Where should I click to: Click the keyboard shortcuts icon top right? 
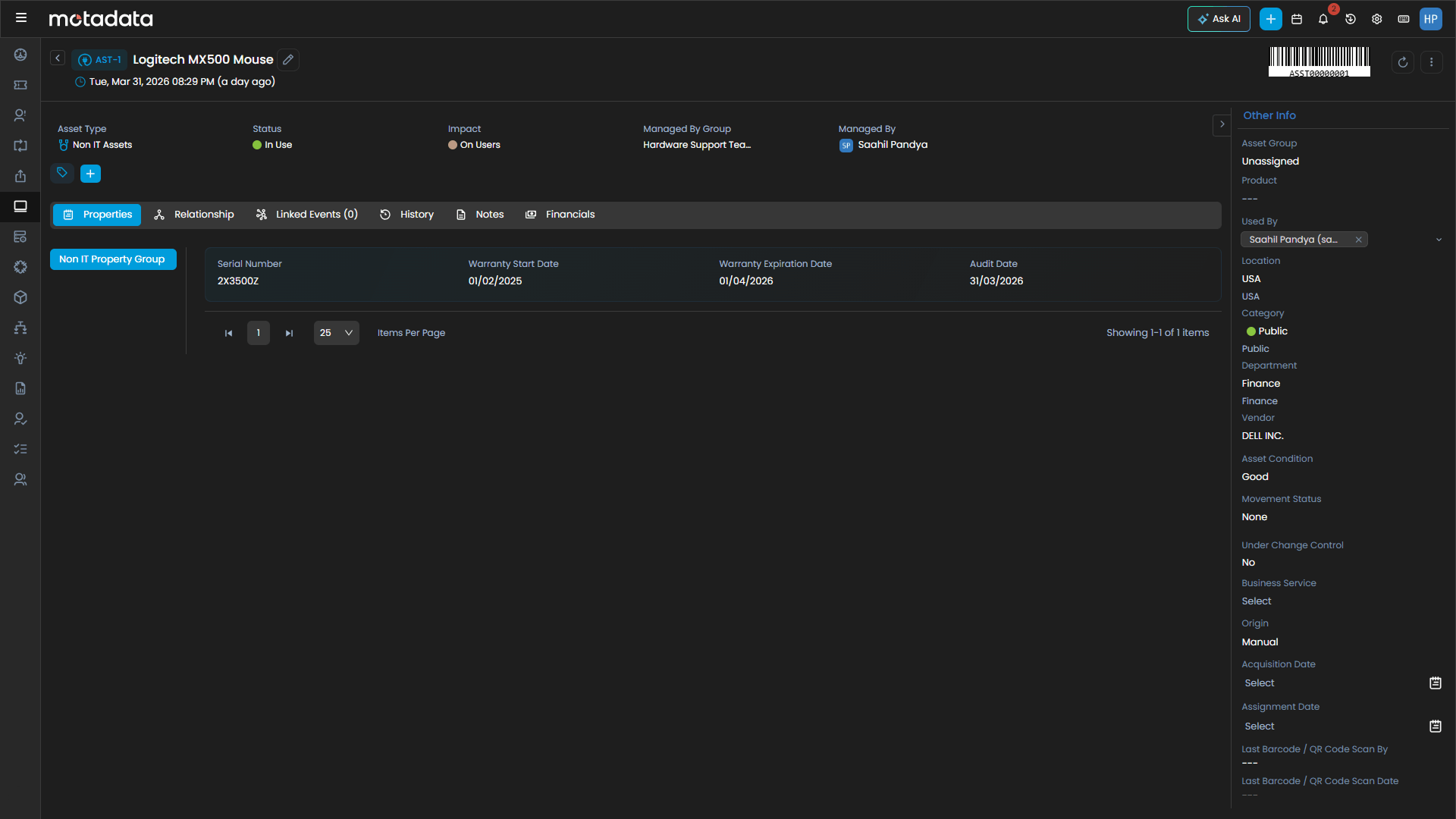pos(1404,19)
